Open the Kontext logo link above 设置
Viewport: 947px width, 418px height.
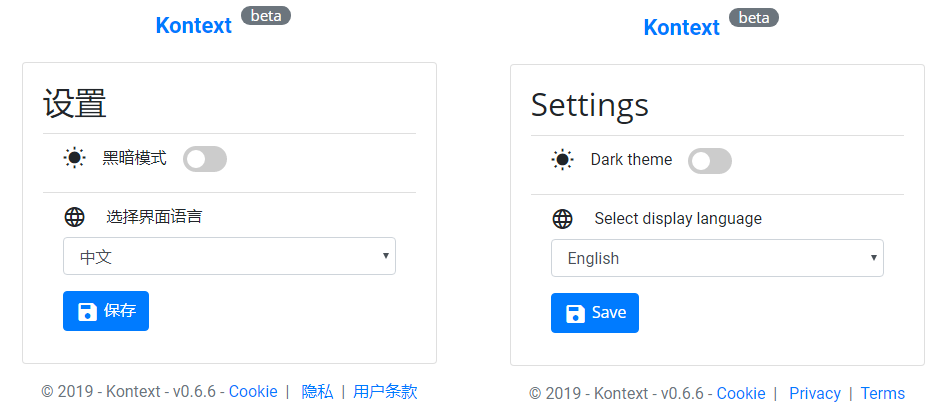pyautogui.click(x=194, y=25)
